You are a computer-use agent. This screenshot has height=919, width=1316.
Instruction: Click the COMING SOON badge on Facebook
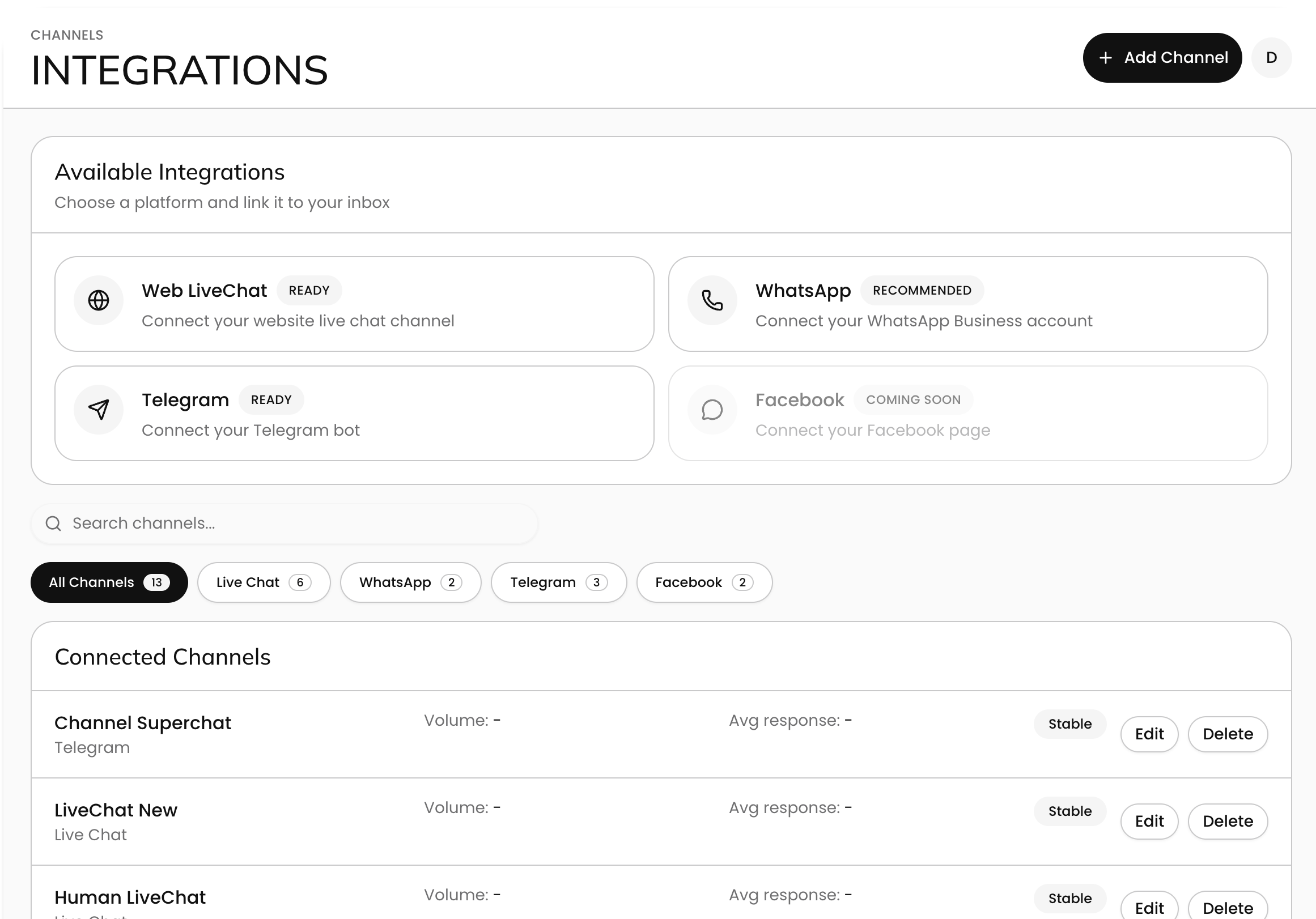(x=913, y=400)
